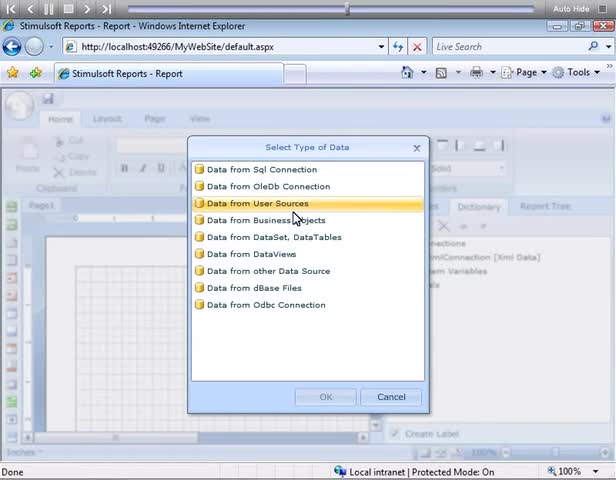The image size is (616, 480).
Task: Confirm with the OK button
Action: (x=326, y=397)
